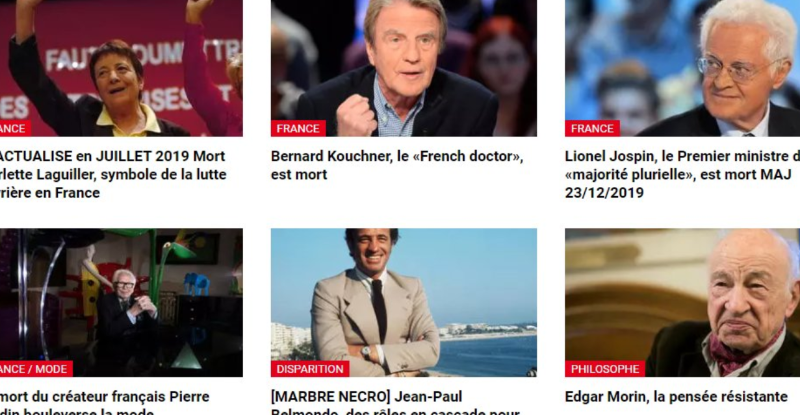Select the Jean-Paul Belmondo photo

point(404,302)
